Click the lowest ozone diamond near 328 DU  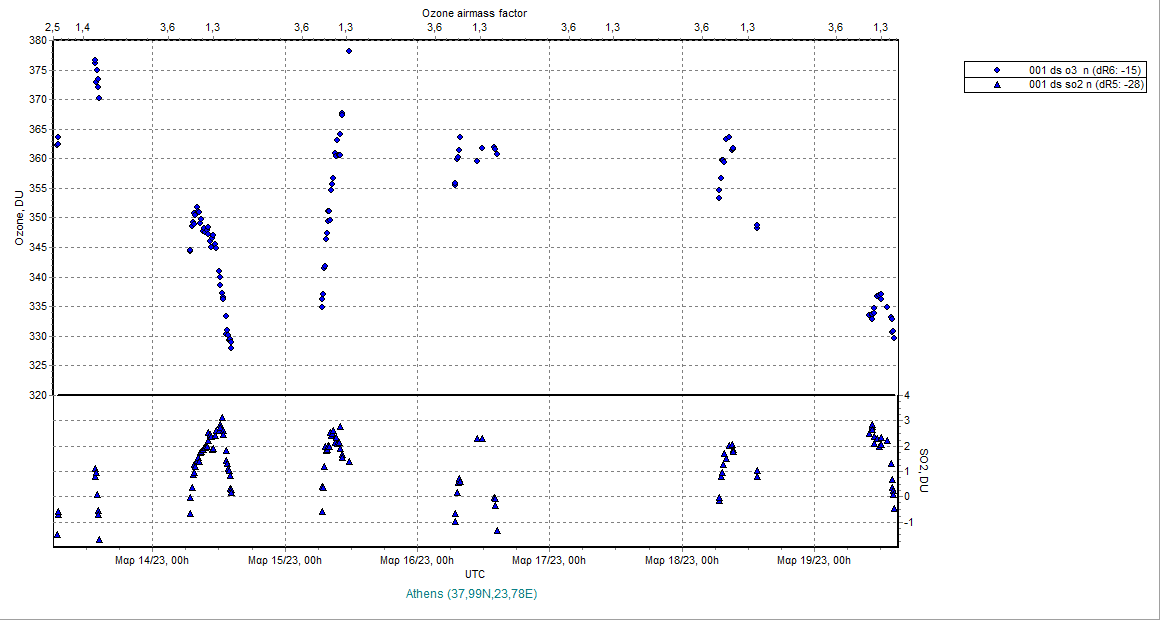pos(231,347)
